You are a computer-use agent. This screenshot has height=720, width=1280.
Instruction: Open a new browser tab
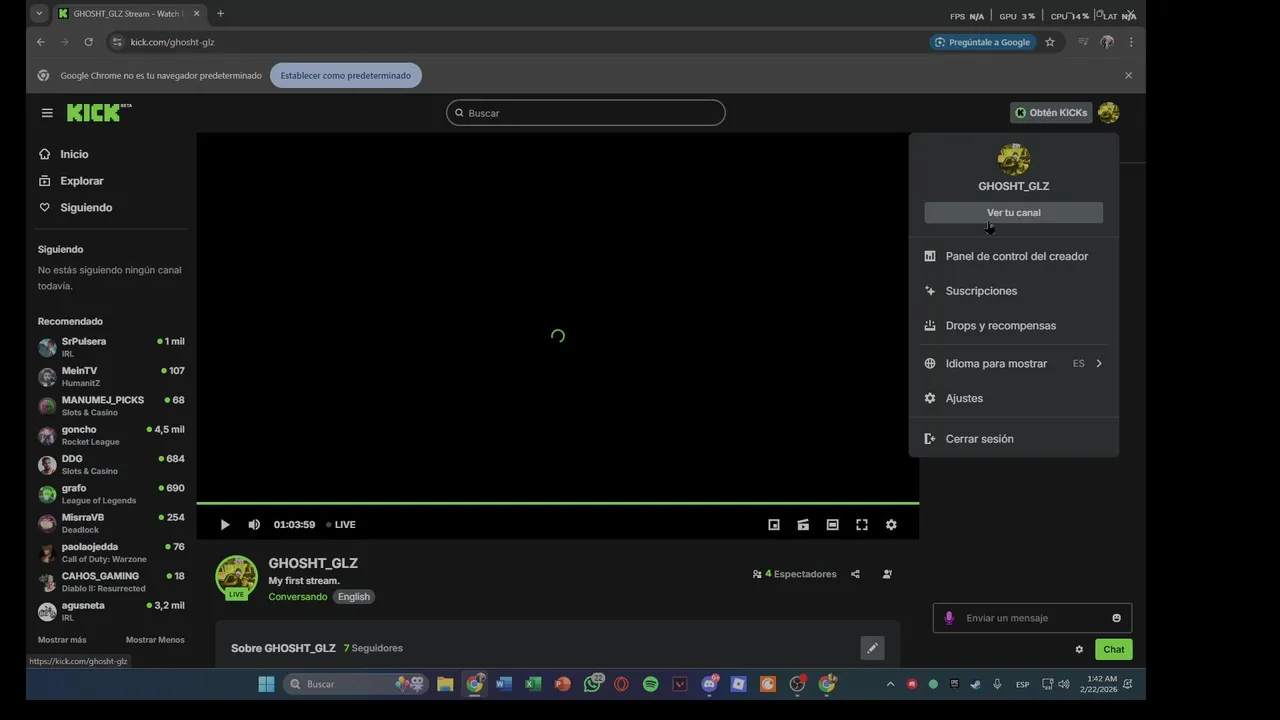(220, 14)
